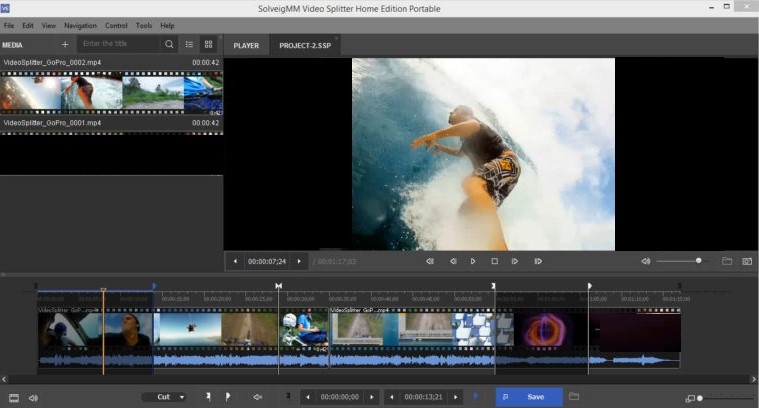Take a snapshot with the camera icon
The width and height of the screenshot is (759, 408).
coord(747,261)
